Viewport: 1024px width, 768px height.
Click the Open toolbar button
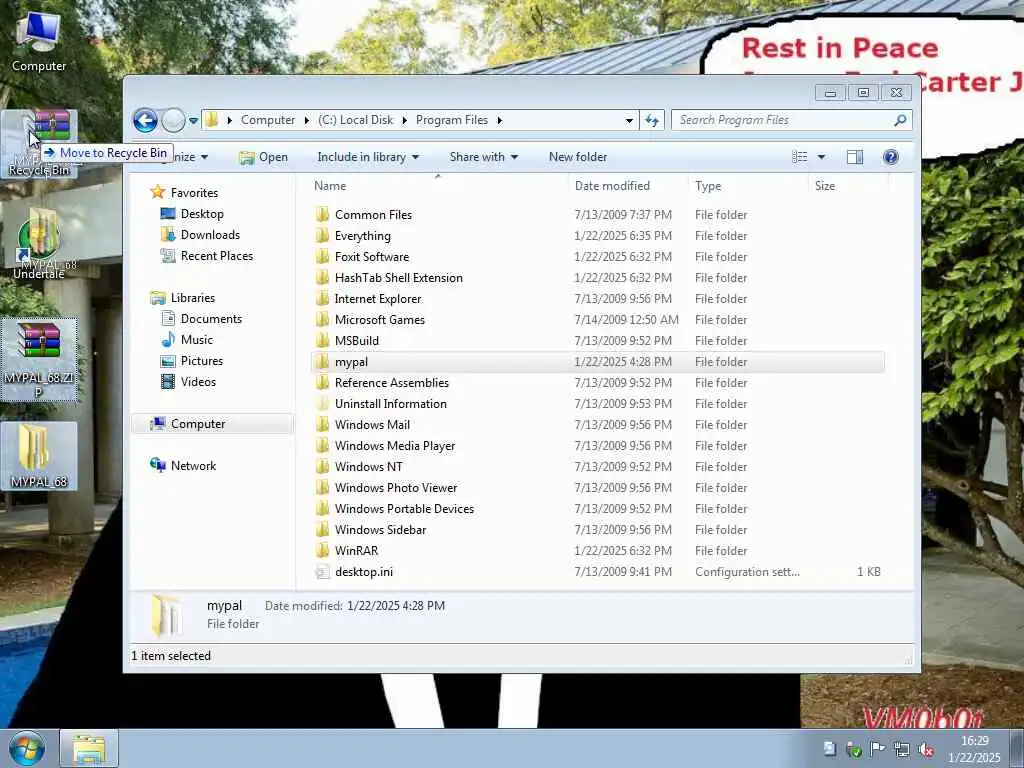pos(264,157)
